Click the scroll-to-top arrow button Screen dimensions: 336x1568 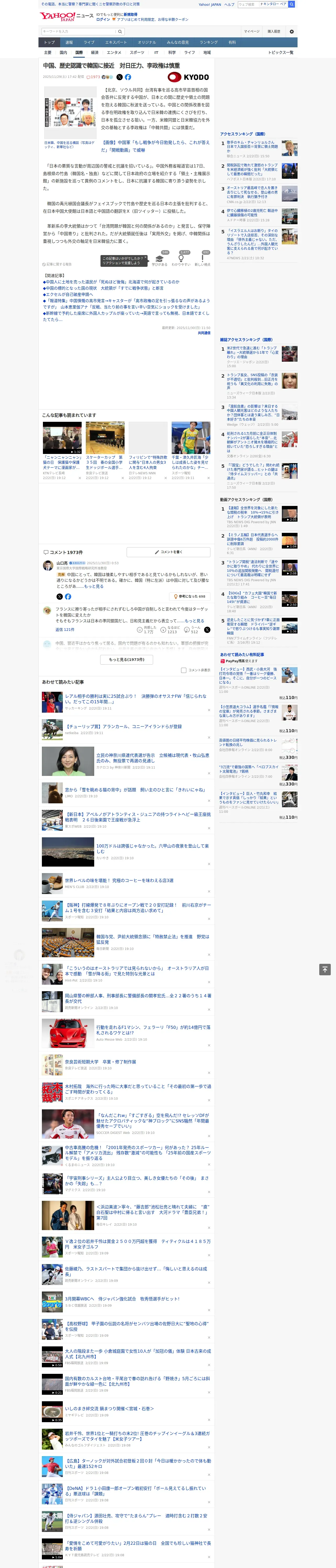(x=325, y=969)
